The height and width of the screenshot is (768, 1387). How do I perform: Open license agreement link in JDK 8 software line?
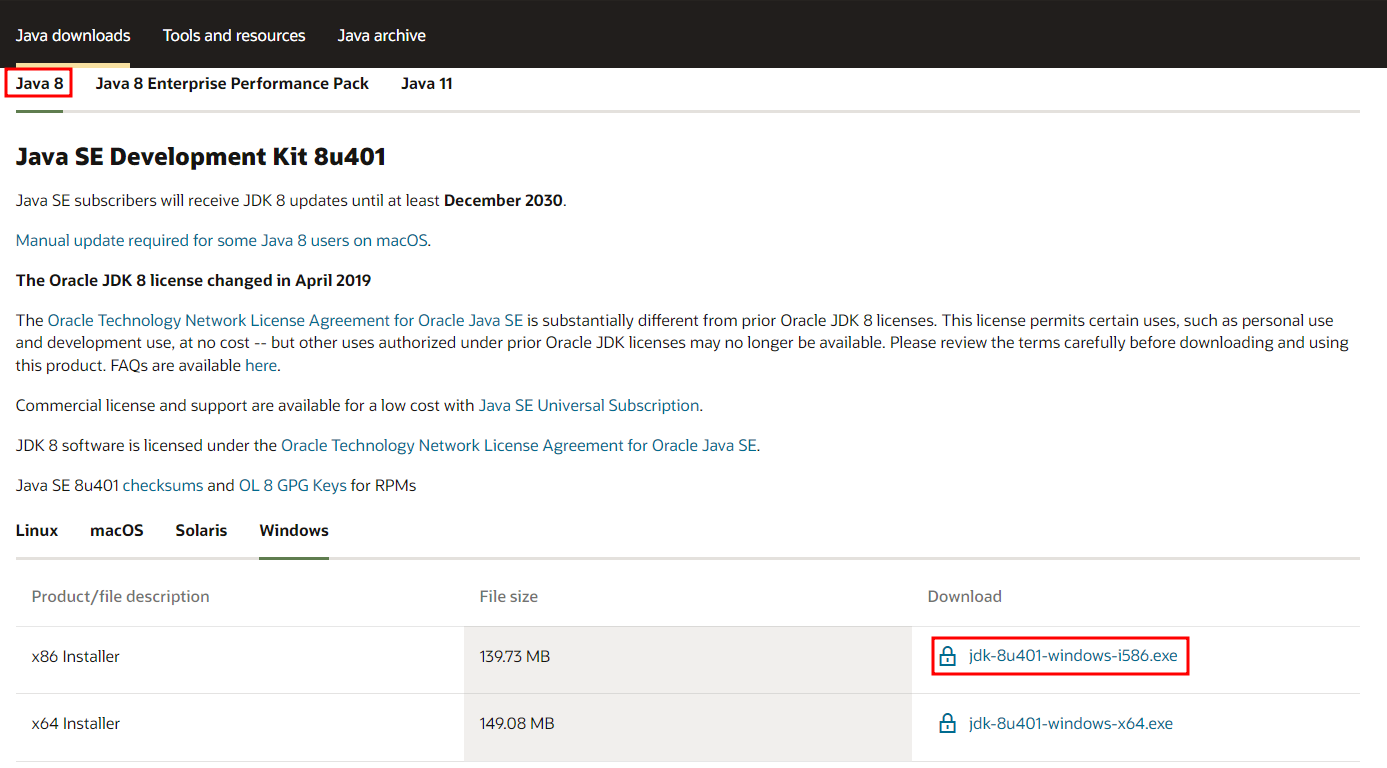click(519, 445)
